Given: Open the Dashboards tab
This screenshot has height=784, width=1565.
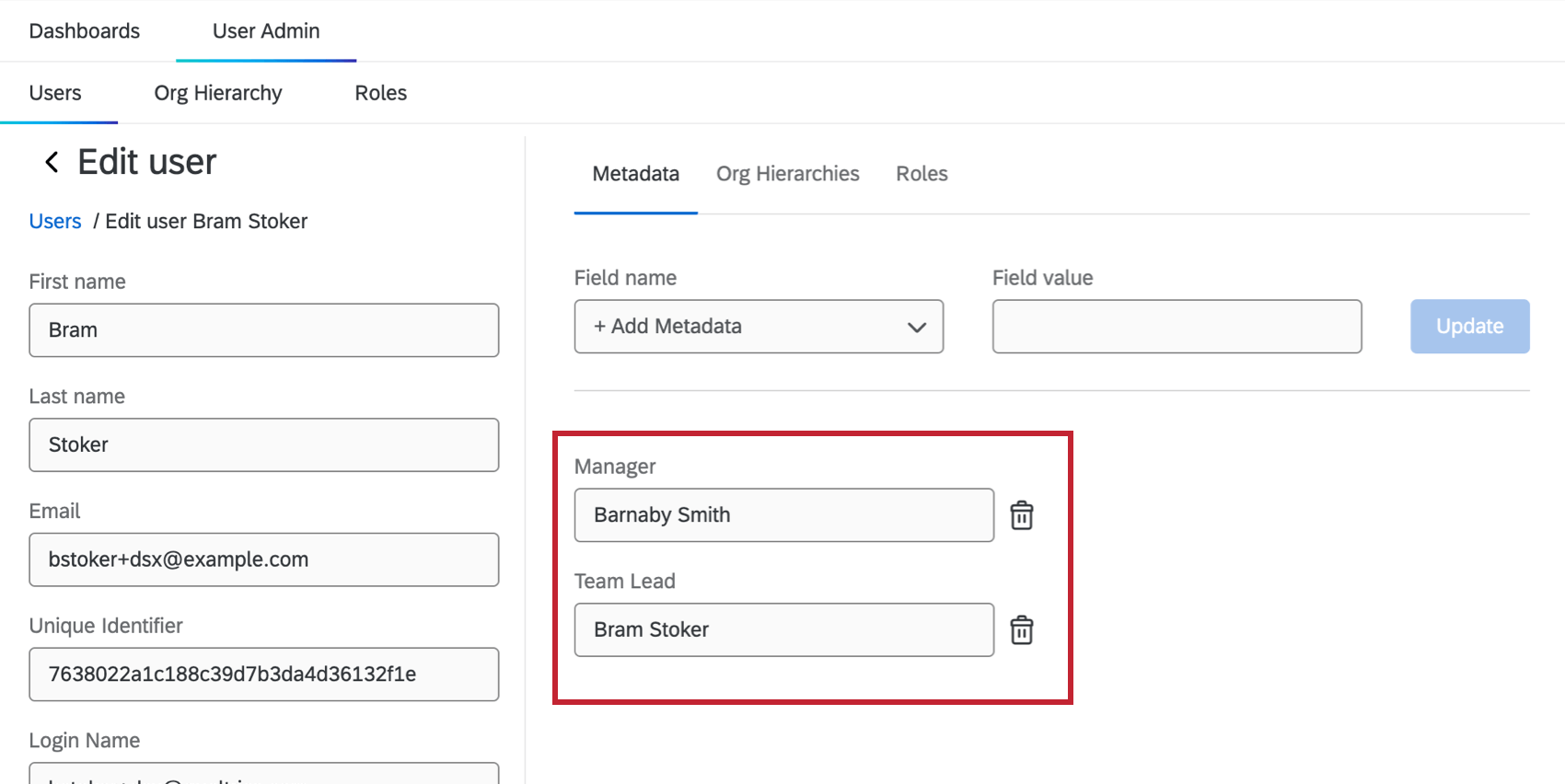Looking at the screenshot, I should (85, 31).
